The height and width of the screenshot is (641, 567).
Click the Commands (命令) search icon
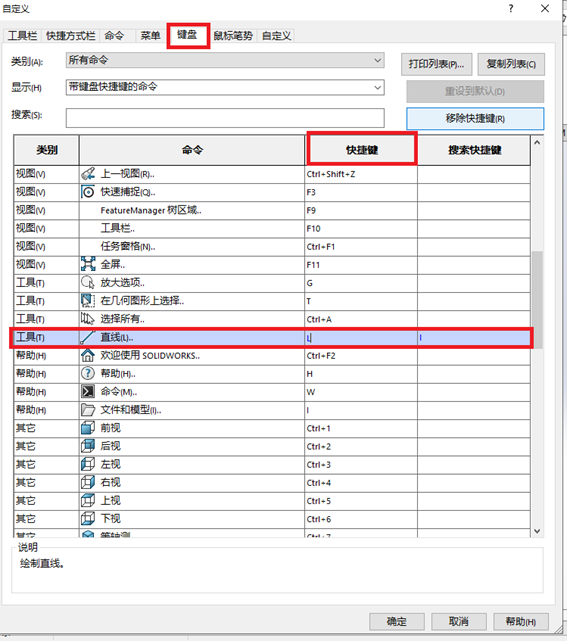(x=88, y=392)
